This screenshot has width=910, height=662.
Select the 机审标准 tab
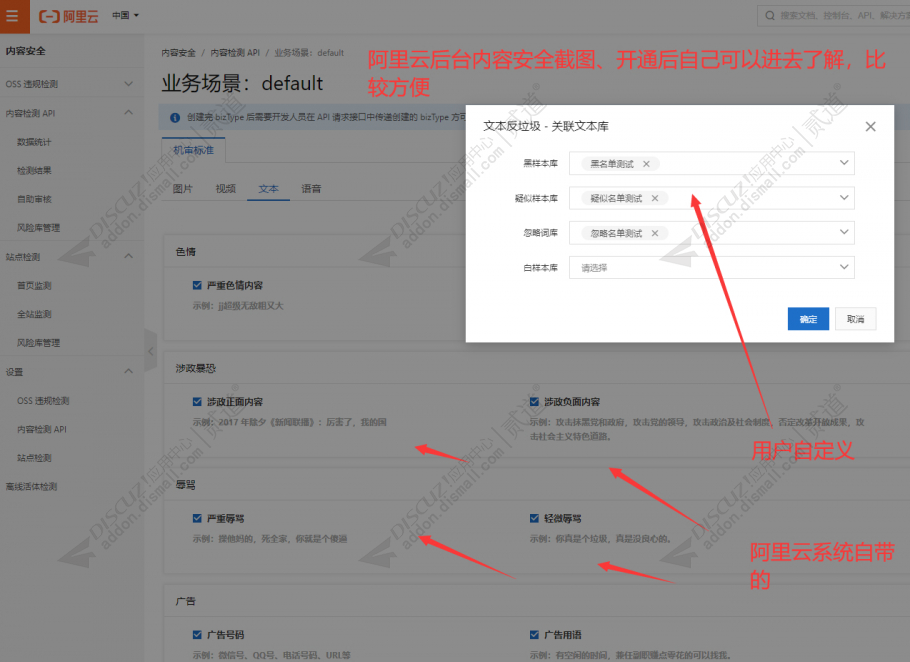(193, 150)
